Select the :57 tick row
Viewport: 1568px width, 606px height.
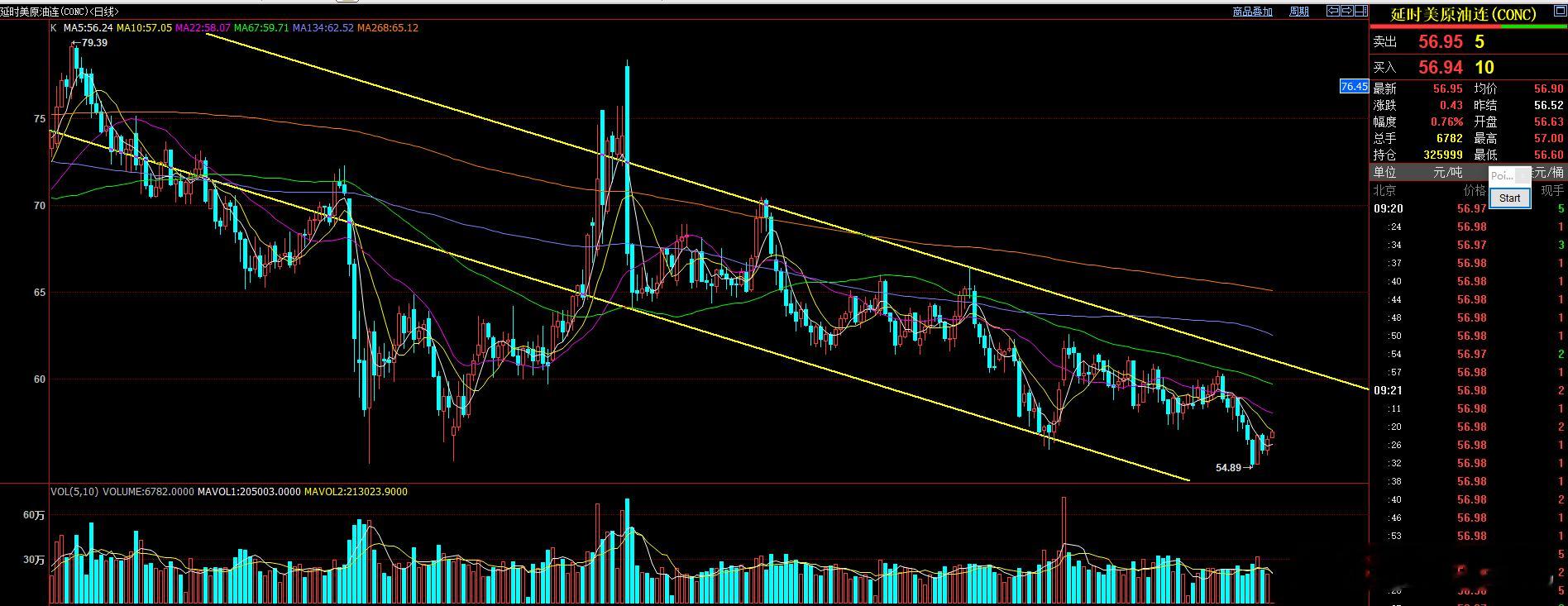click(1469, 372)
